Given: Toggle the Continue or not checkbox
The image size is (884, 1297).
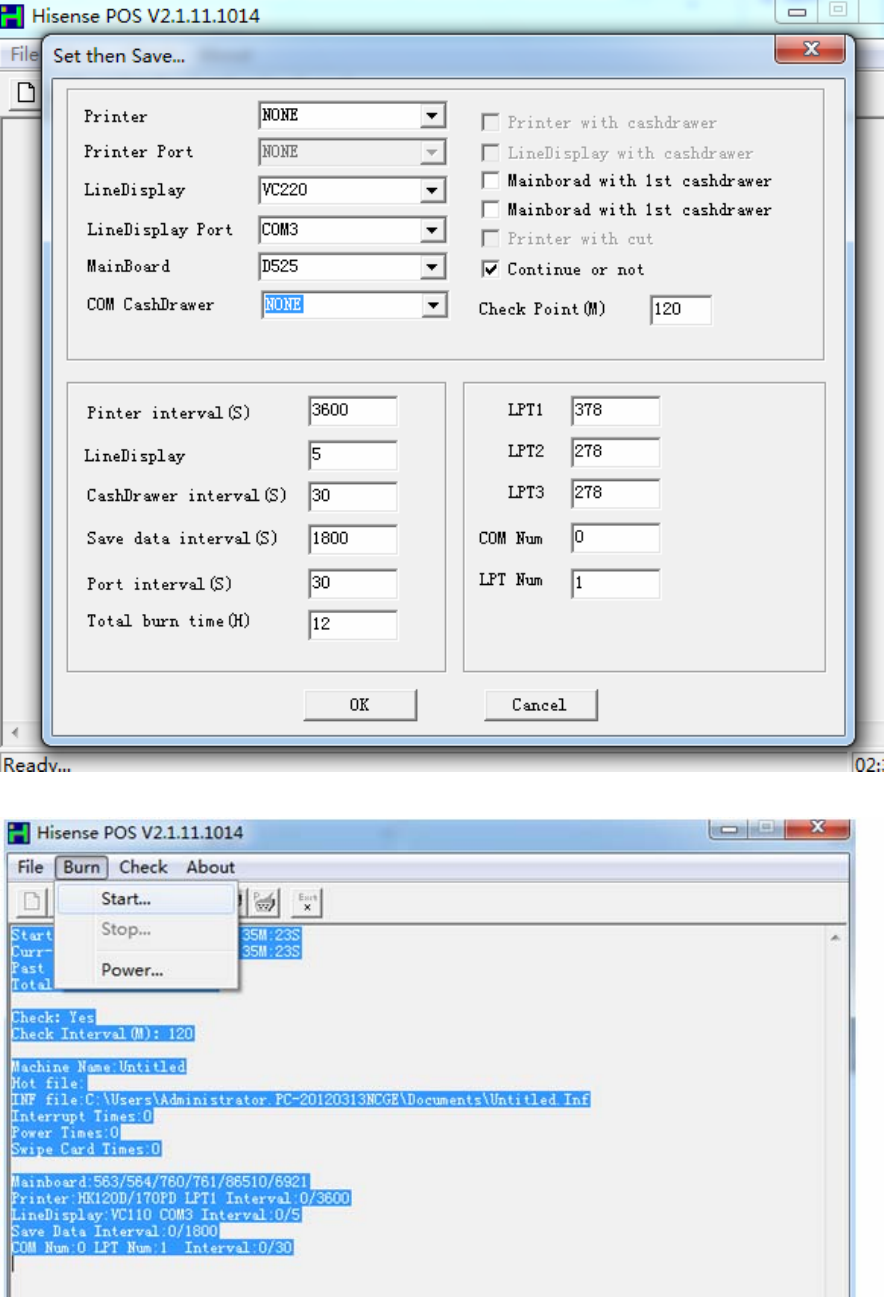Looking at the screenshot, I should pos(490,269).
